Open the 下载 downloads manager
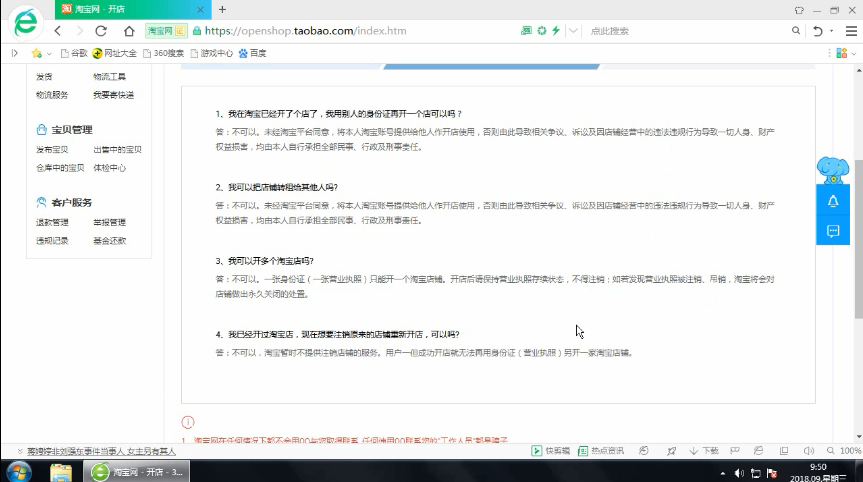This screenshot has width=863, height=482. tap(704, 451)
